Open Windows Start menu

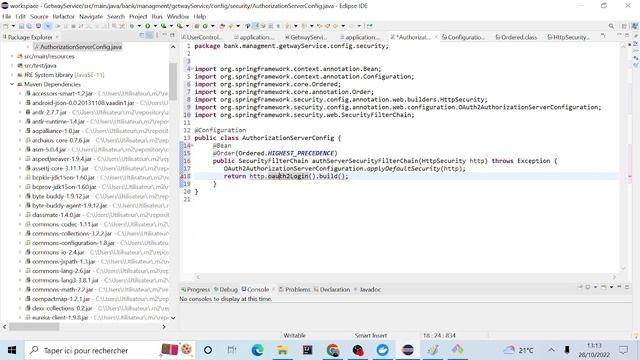(12, 350)
